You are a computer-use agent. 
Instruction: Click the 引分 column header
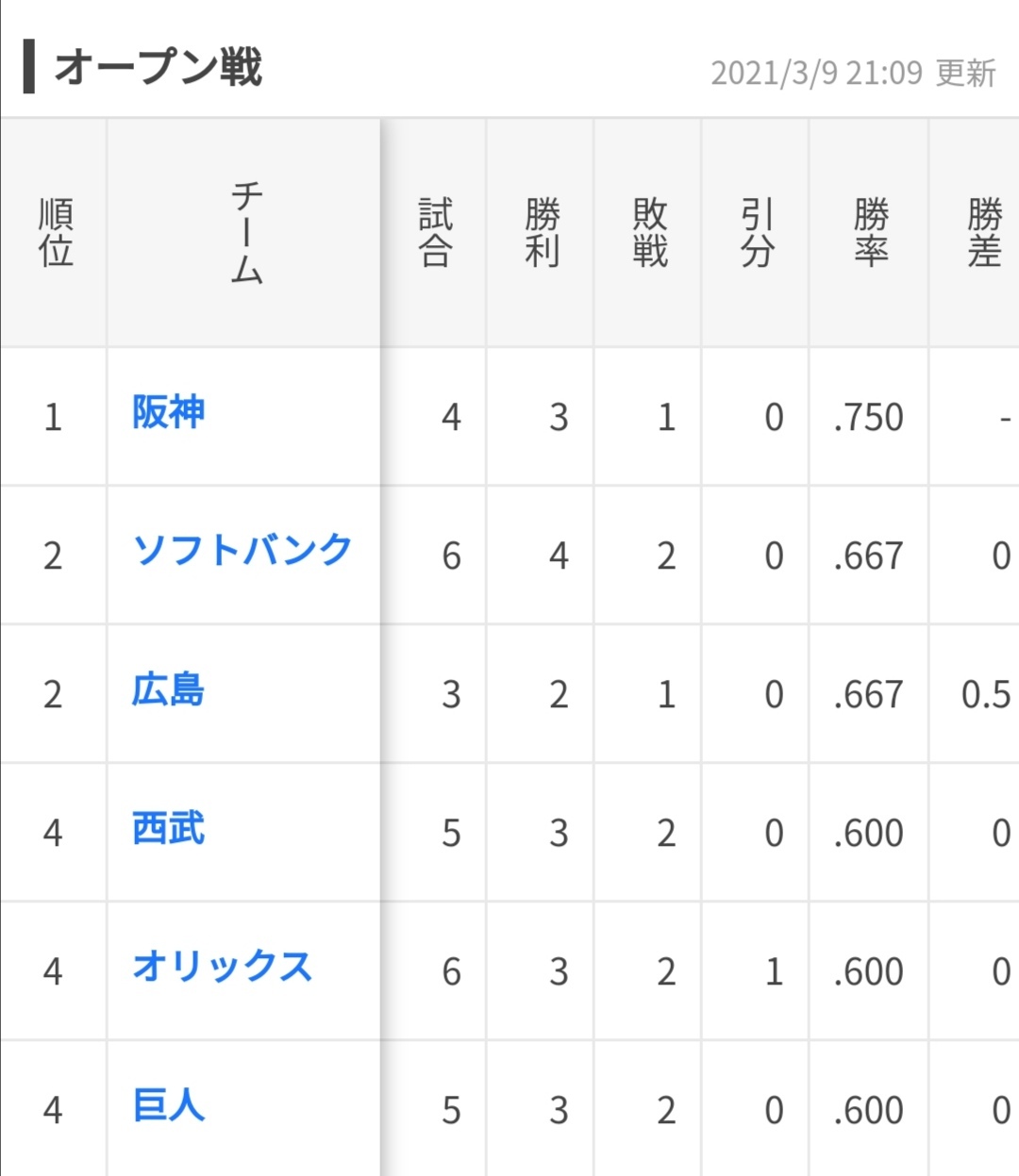click(757, 232)
